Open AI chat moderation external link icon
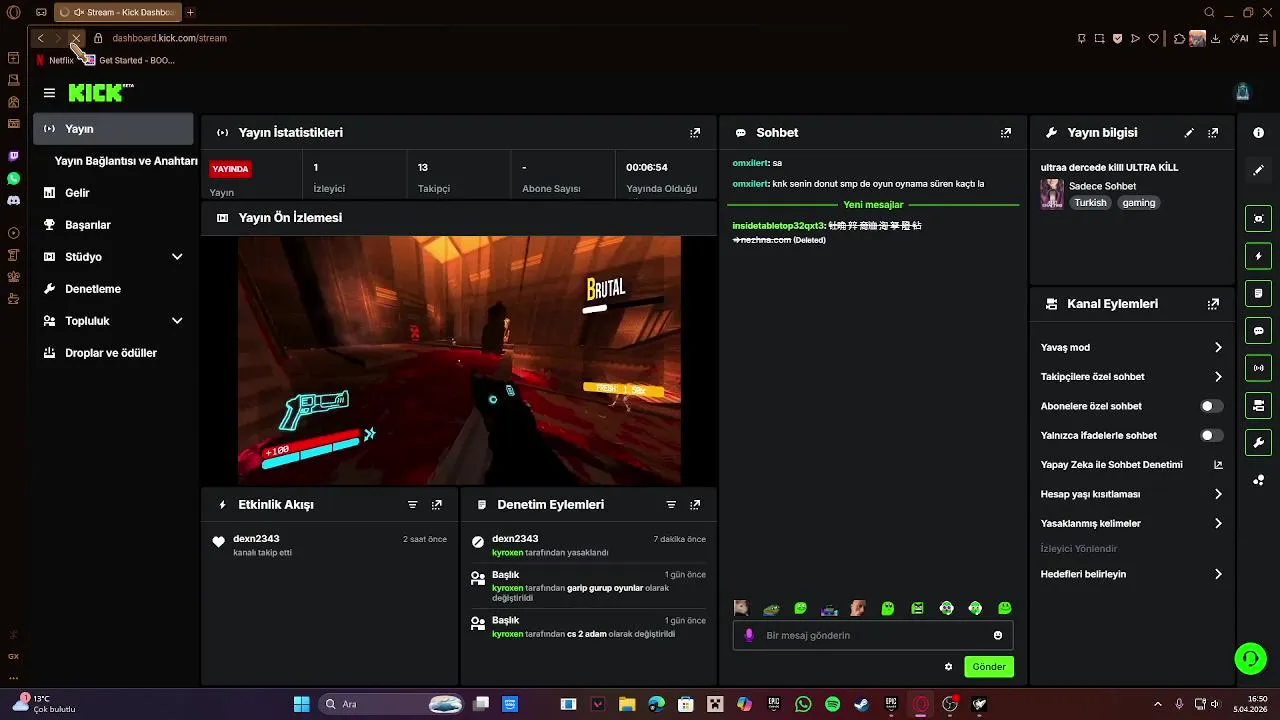The image size is (1280, 720). (1218, 465)
